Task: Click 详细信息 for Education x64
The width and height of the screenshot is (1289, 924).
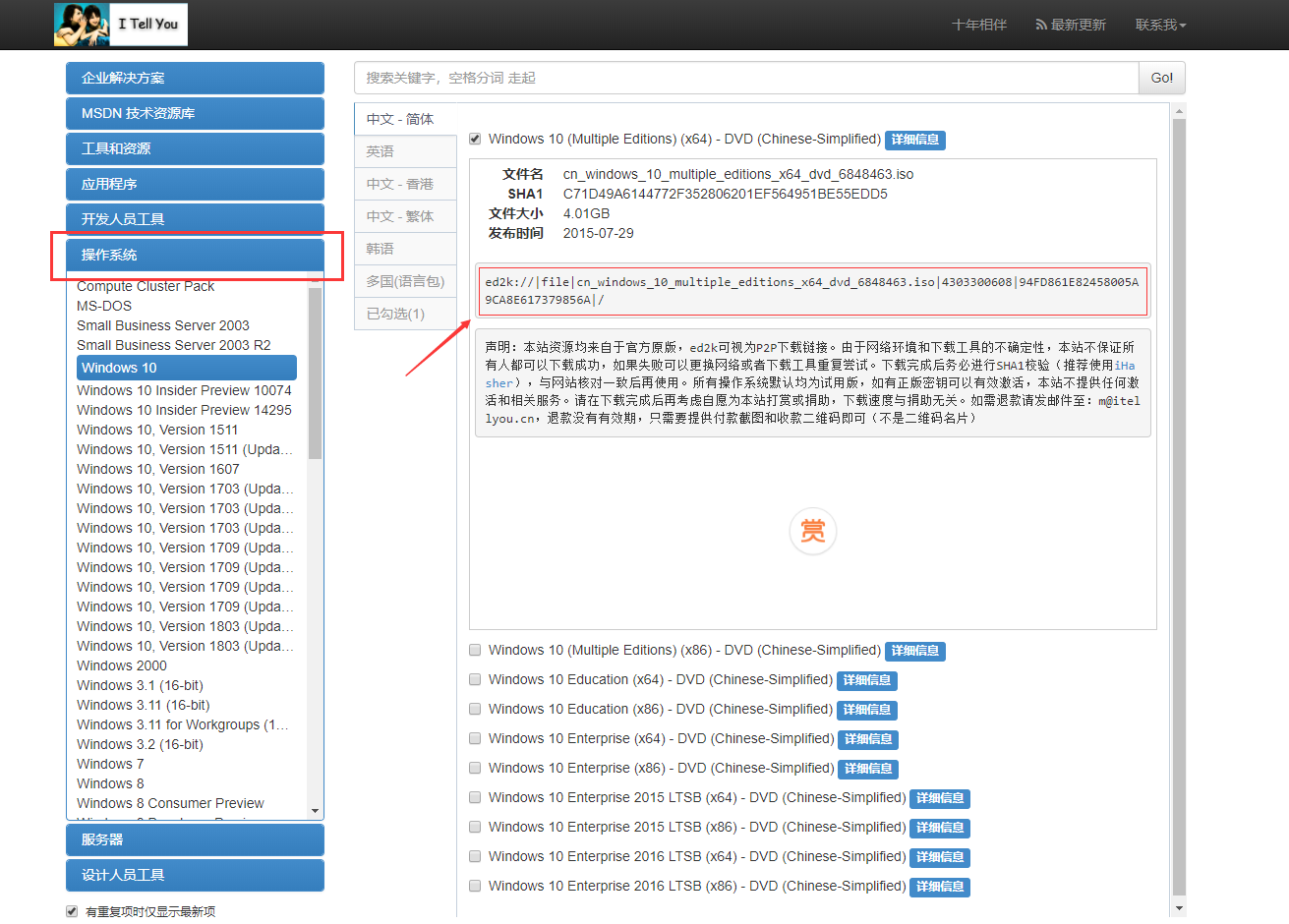Action: click(x=867, y=680)
